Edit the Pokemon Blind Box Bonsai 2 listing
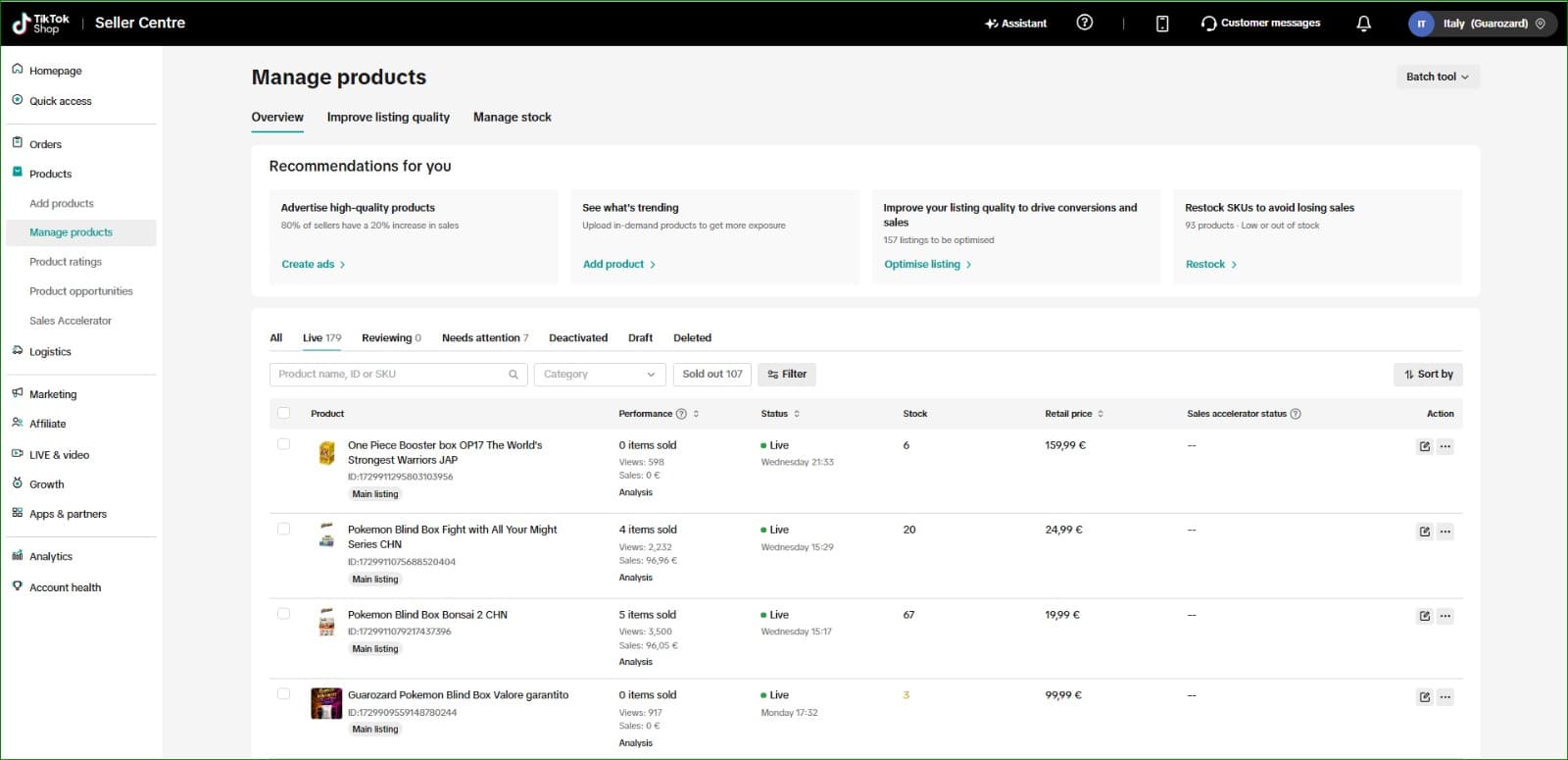The width and height of the screenshot is (1568, 760). pos(1424,616)
